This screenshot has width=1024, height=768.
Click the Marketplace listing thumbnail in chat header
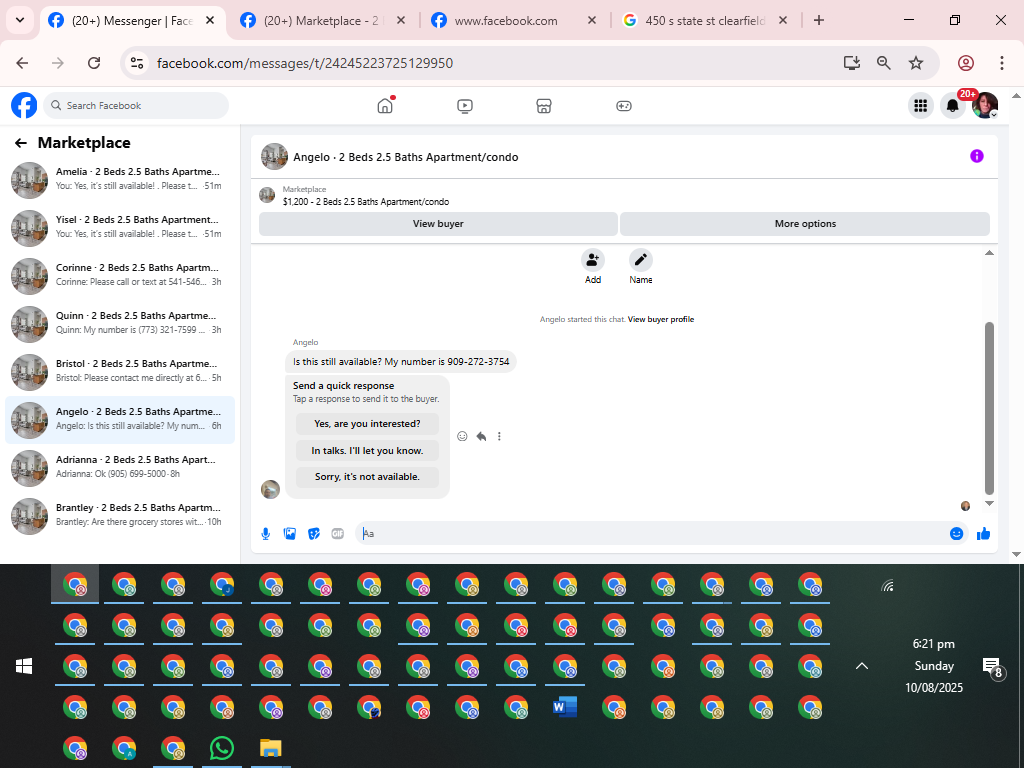click(x=267, y=195)
